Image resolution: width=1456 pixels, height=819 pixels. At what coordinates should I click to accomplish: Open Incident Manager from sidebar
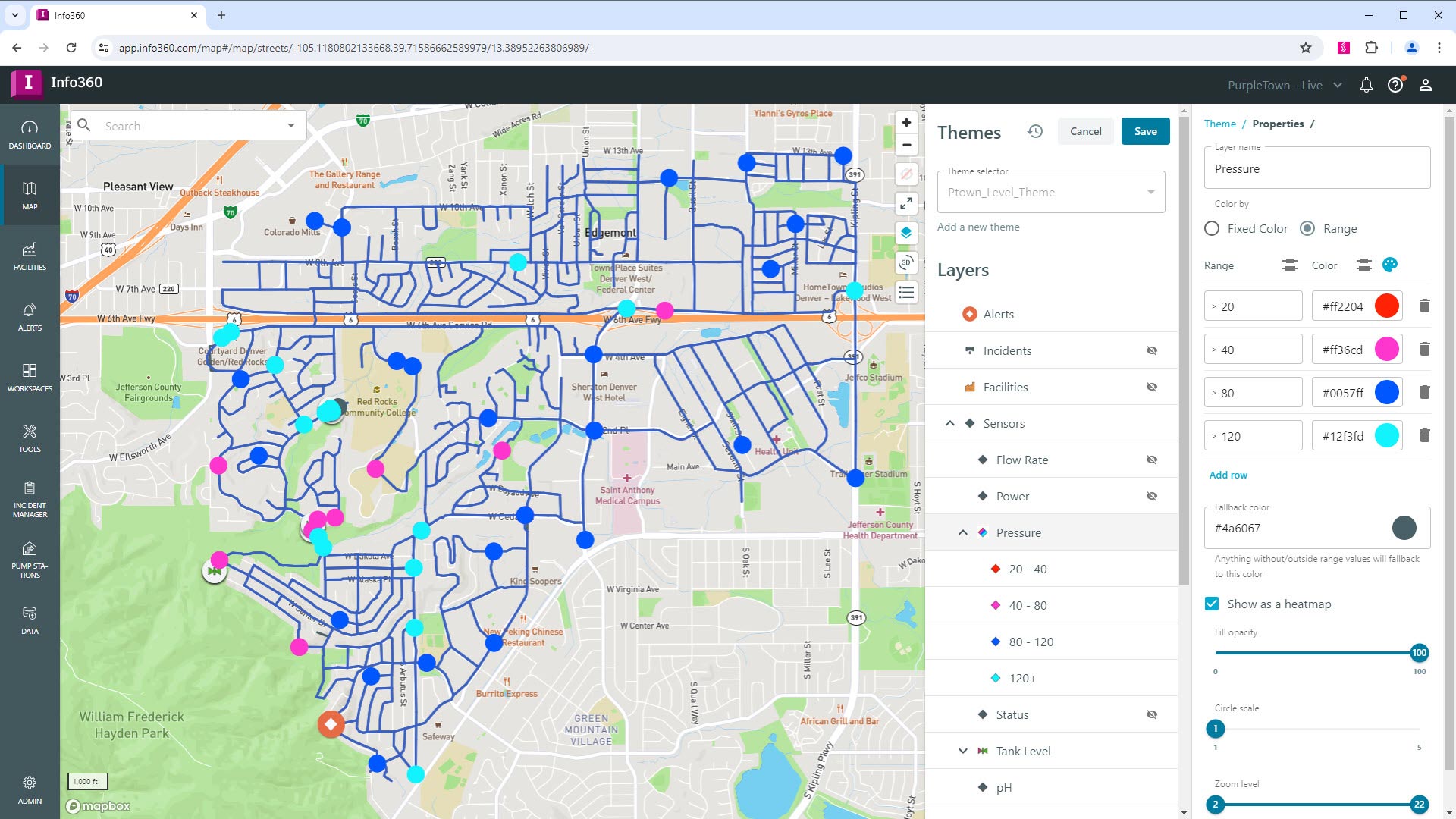click(x=30, y=499)
